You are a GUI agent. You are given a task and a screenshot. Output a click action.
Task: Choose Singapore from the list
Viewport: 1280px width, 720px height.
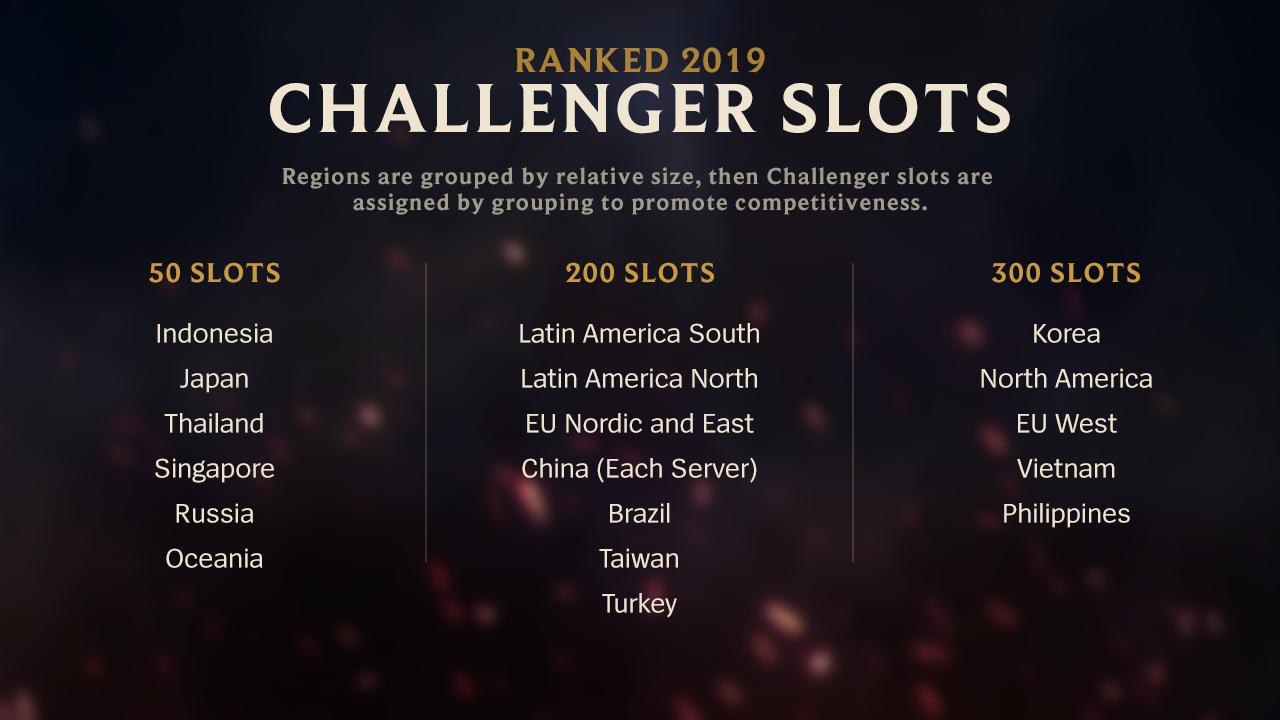[x=214, y=469]
